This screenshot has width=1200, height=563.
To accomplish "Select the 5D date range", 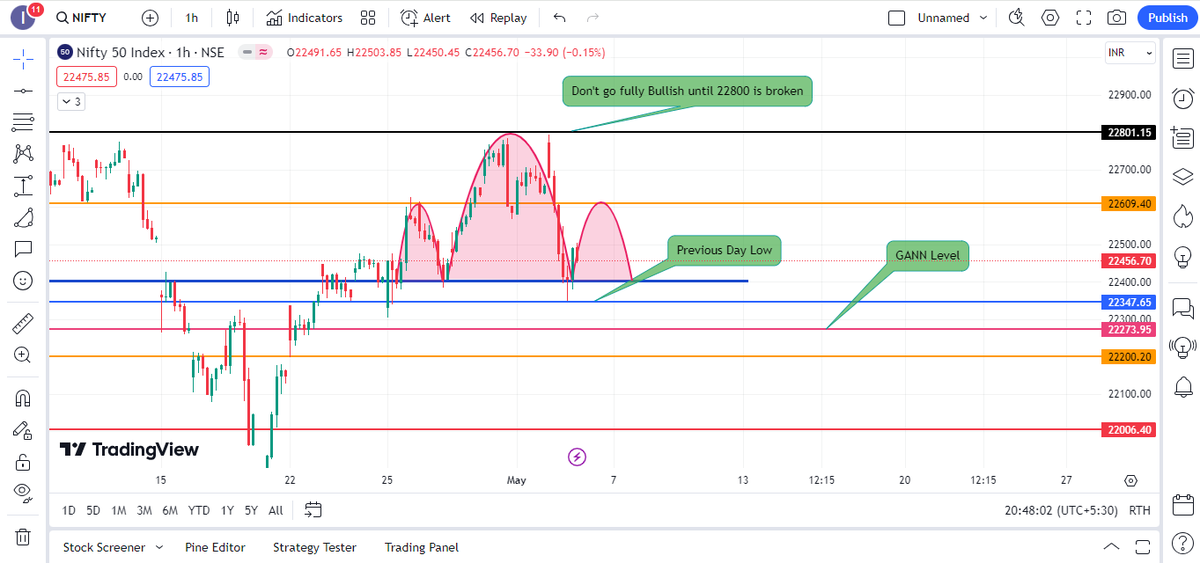I will [x=93, y=510].
